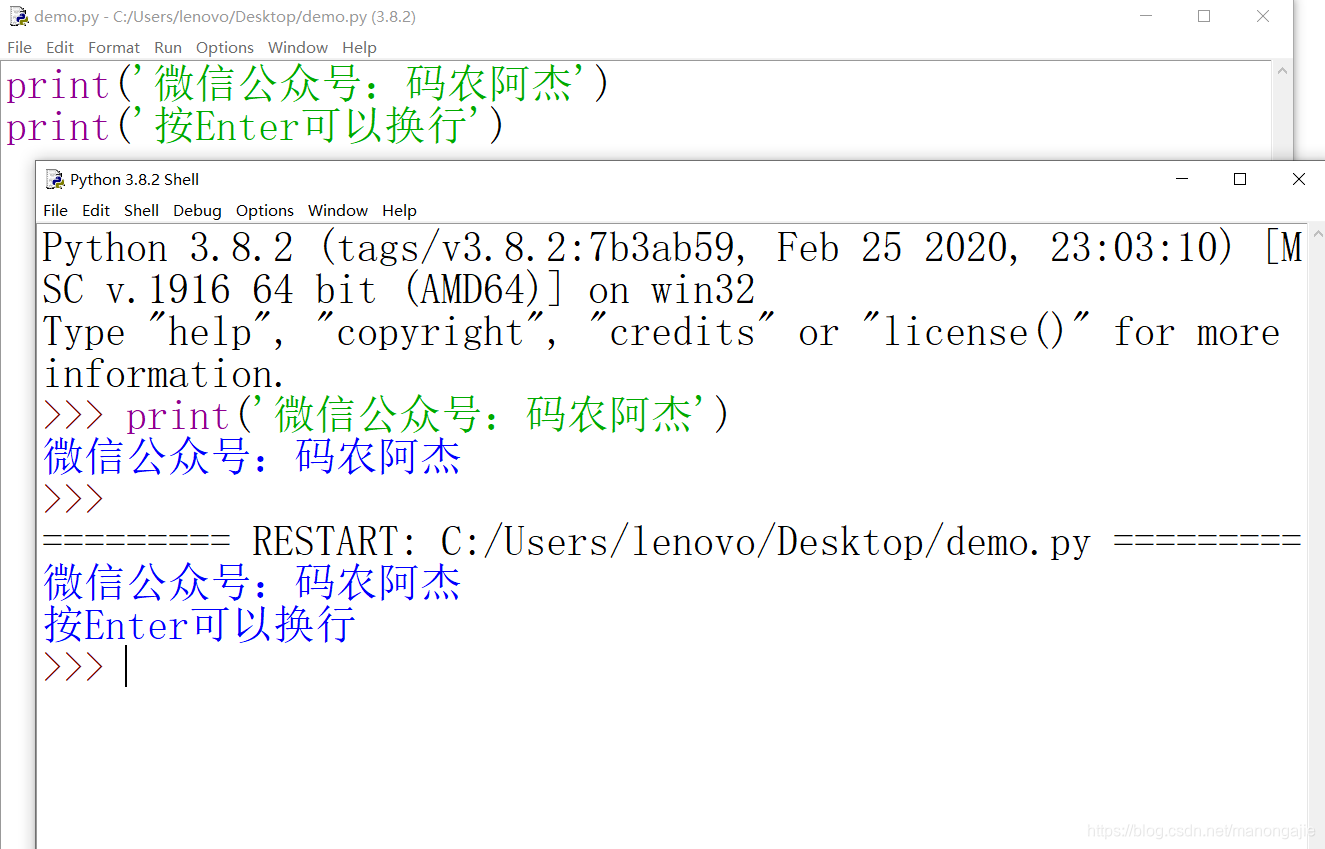Click the empty >>> prompt above RESTART

pos(73,499)
